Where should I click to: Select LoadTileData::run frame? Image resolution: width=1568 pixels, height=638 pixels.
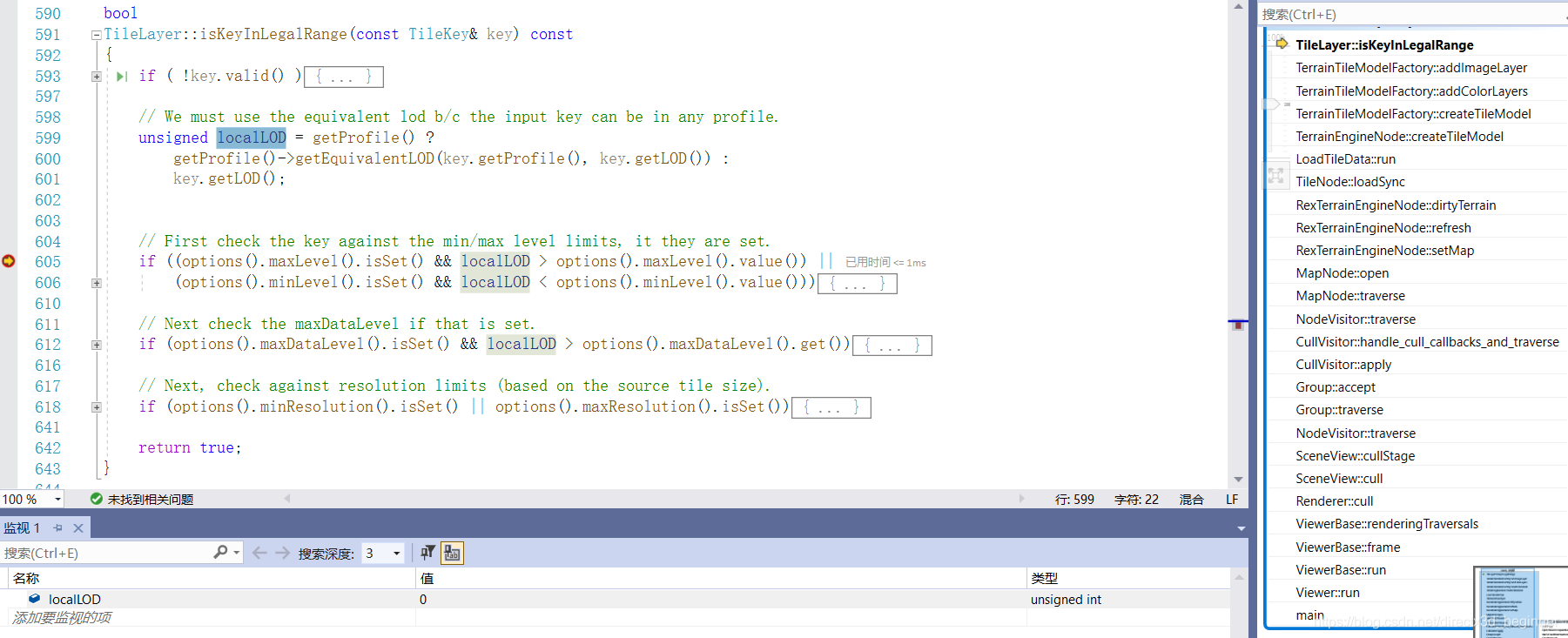point(1345,158)
